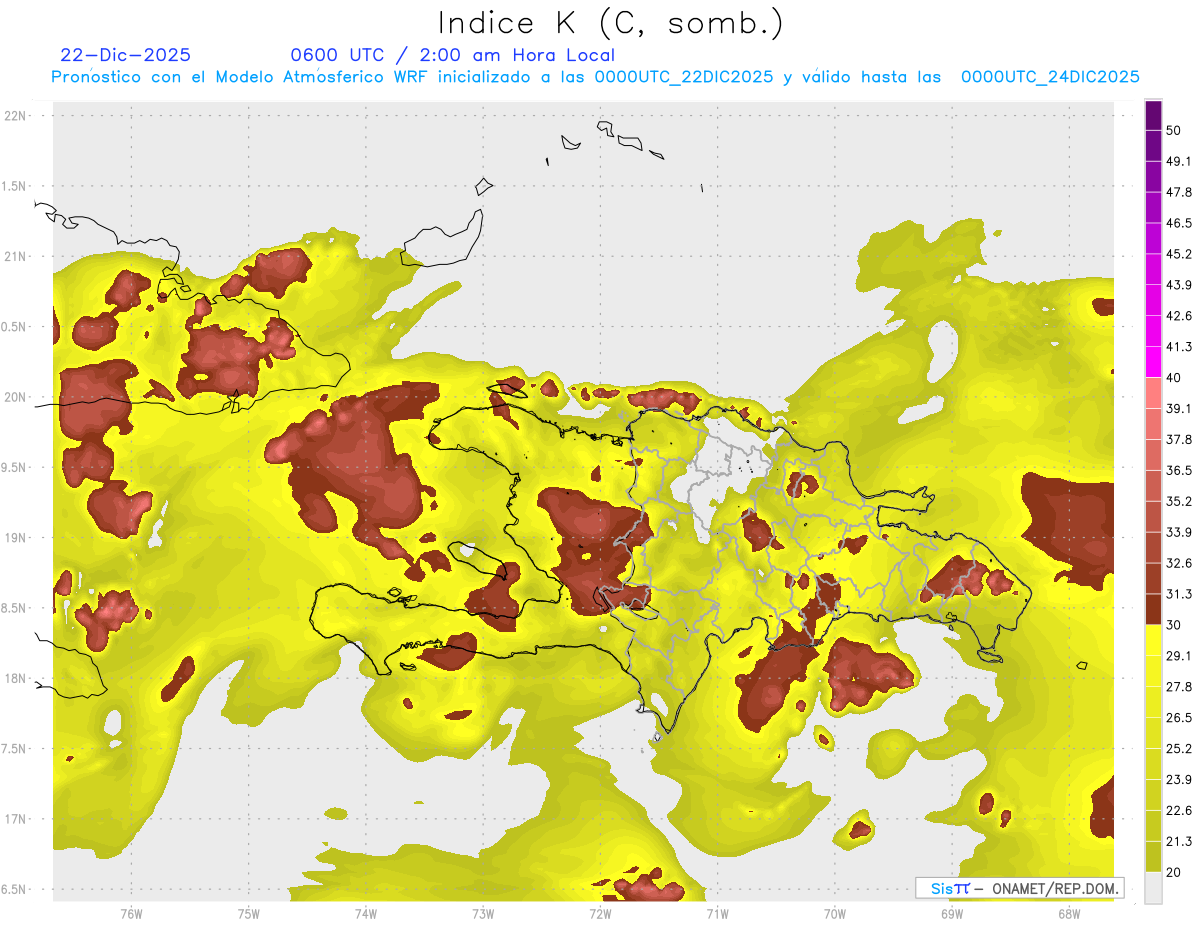Viewport: 1200px width, 927px height.
Task: Click the colorbar value 32.6
Action: click(1179, 563)
